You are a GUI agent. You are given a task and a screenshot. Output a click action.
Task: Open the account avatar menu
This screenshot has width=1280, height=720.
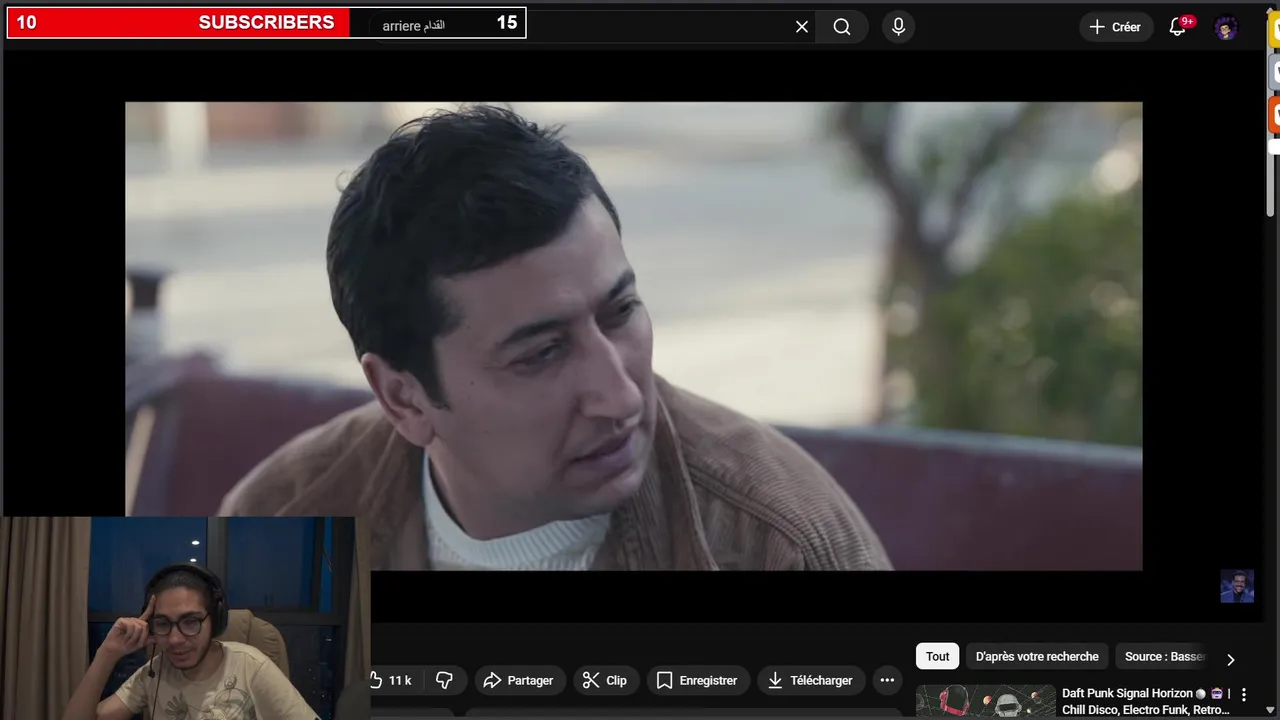[1226, 27]
